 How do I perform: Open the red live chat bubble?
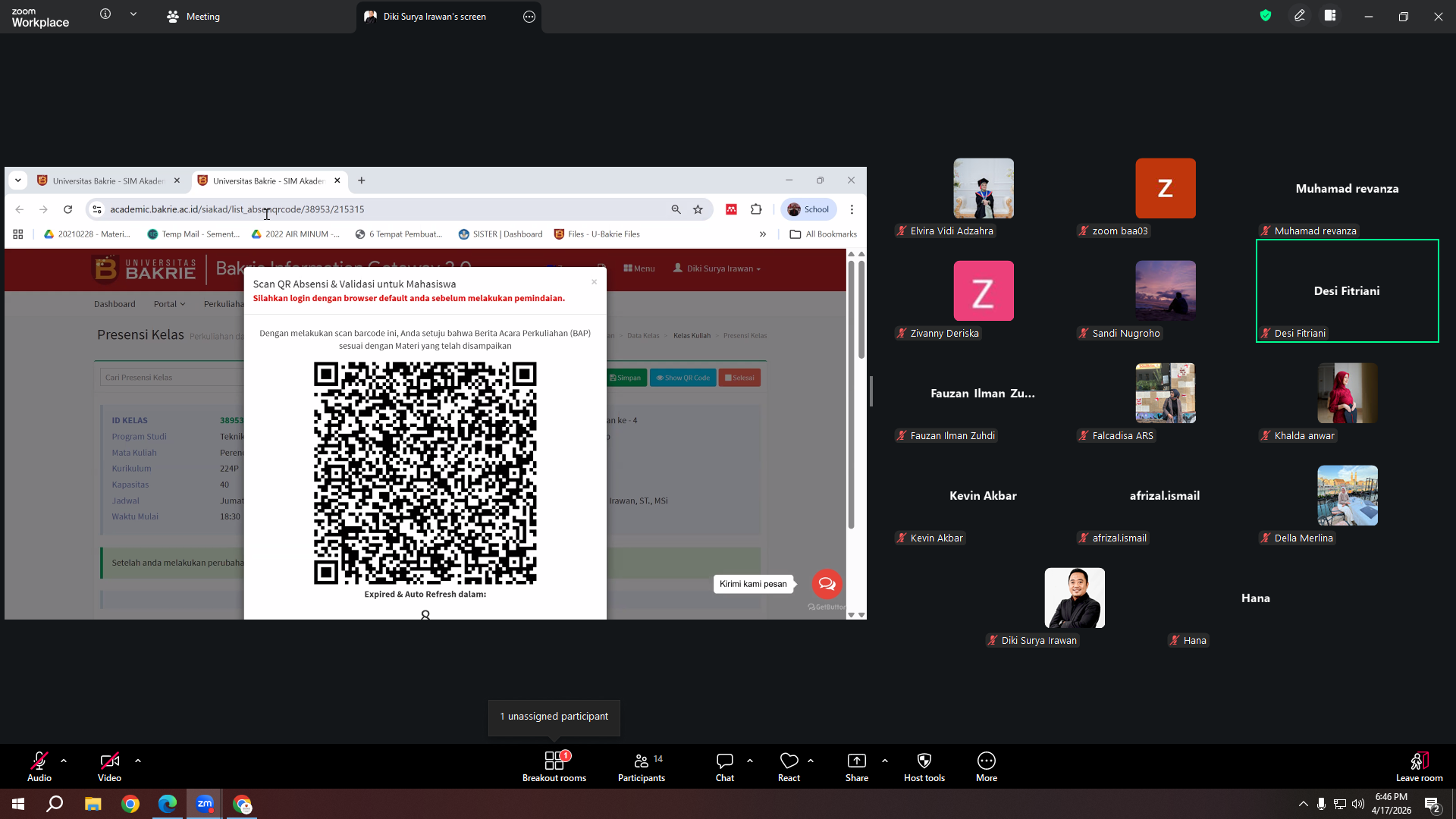click(827, 584)
